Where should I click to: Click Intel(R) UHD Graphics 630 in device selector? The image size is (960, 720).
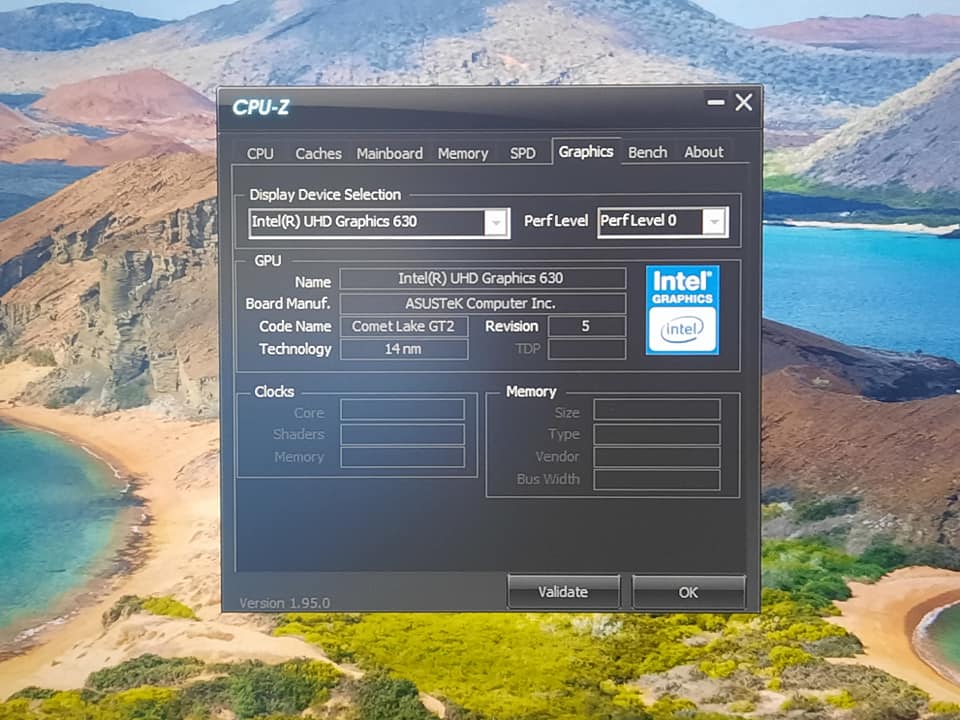click(x=334, y=222)
